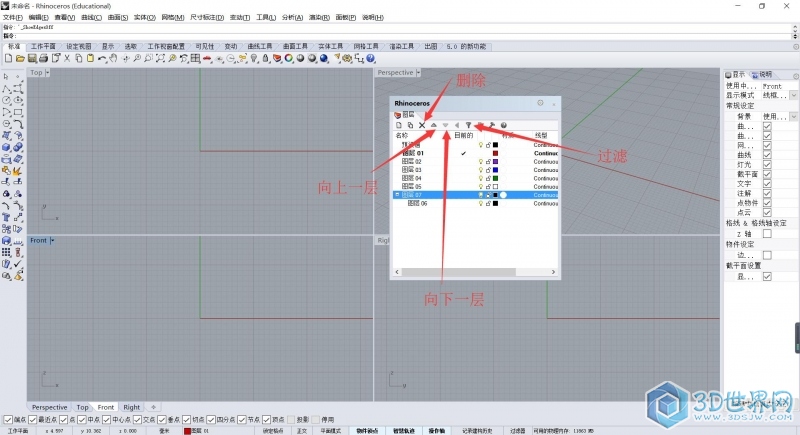
Task: Click the options gear icon in the main toolbar
Action: tap(347, 59)
